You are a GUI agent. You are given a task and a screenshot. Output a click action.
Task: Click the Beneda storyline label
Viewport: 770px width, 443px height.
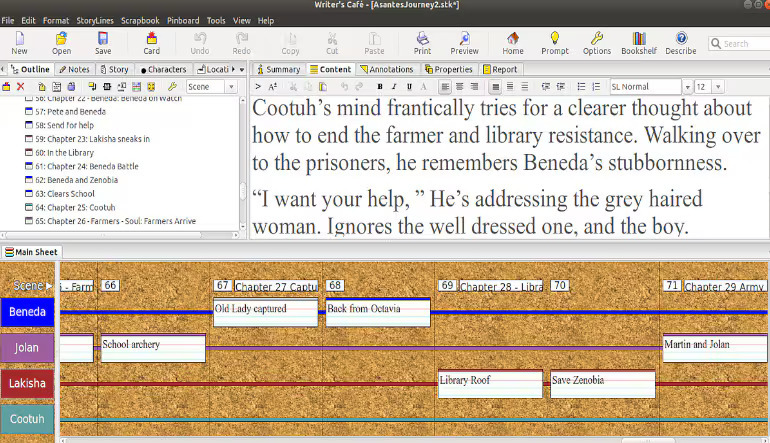pos(28,312)
